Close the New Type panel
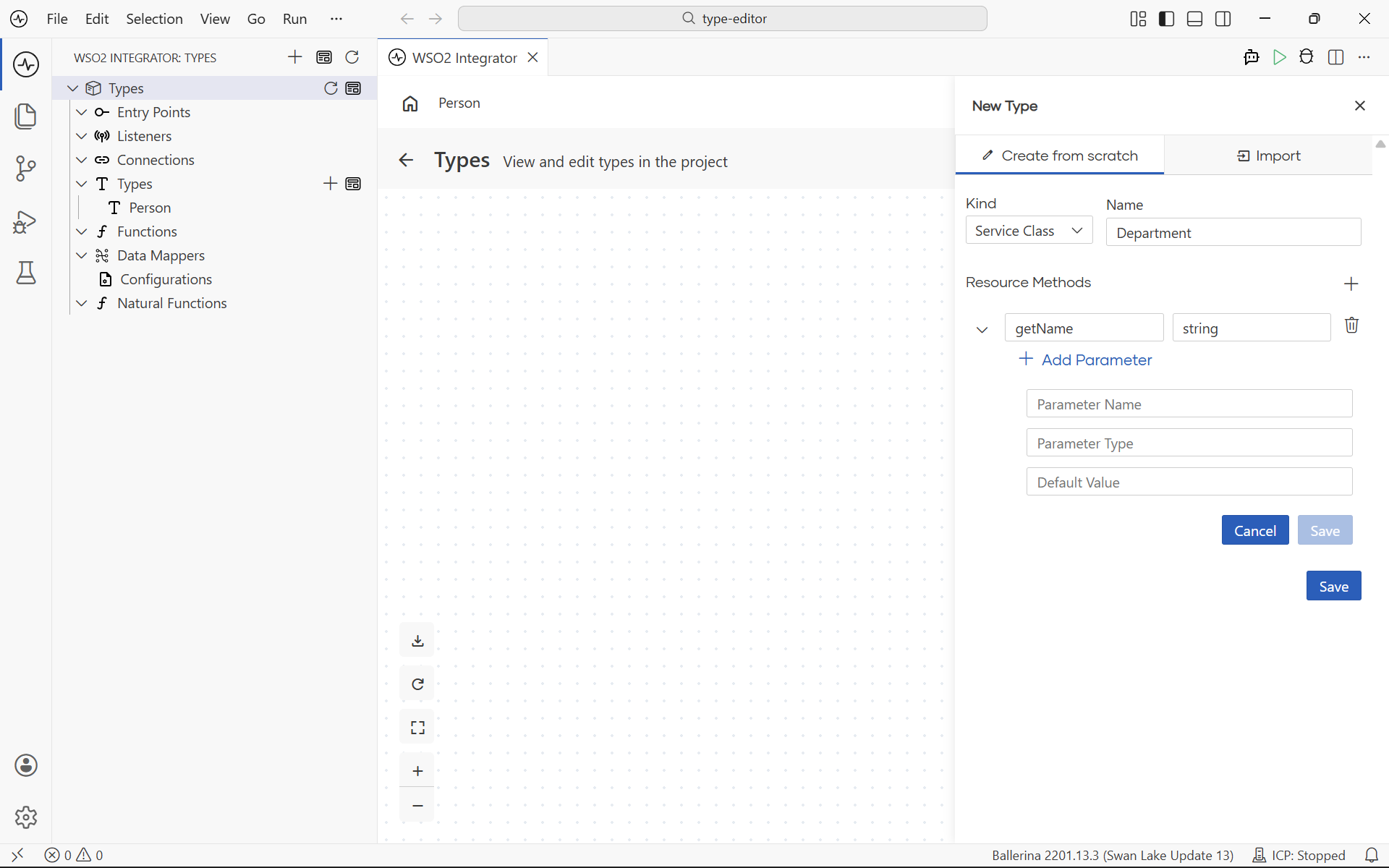The width and height of the screenshot is (1389, 868). [1360, 106]
